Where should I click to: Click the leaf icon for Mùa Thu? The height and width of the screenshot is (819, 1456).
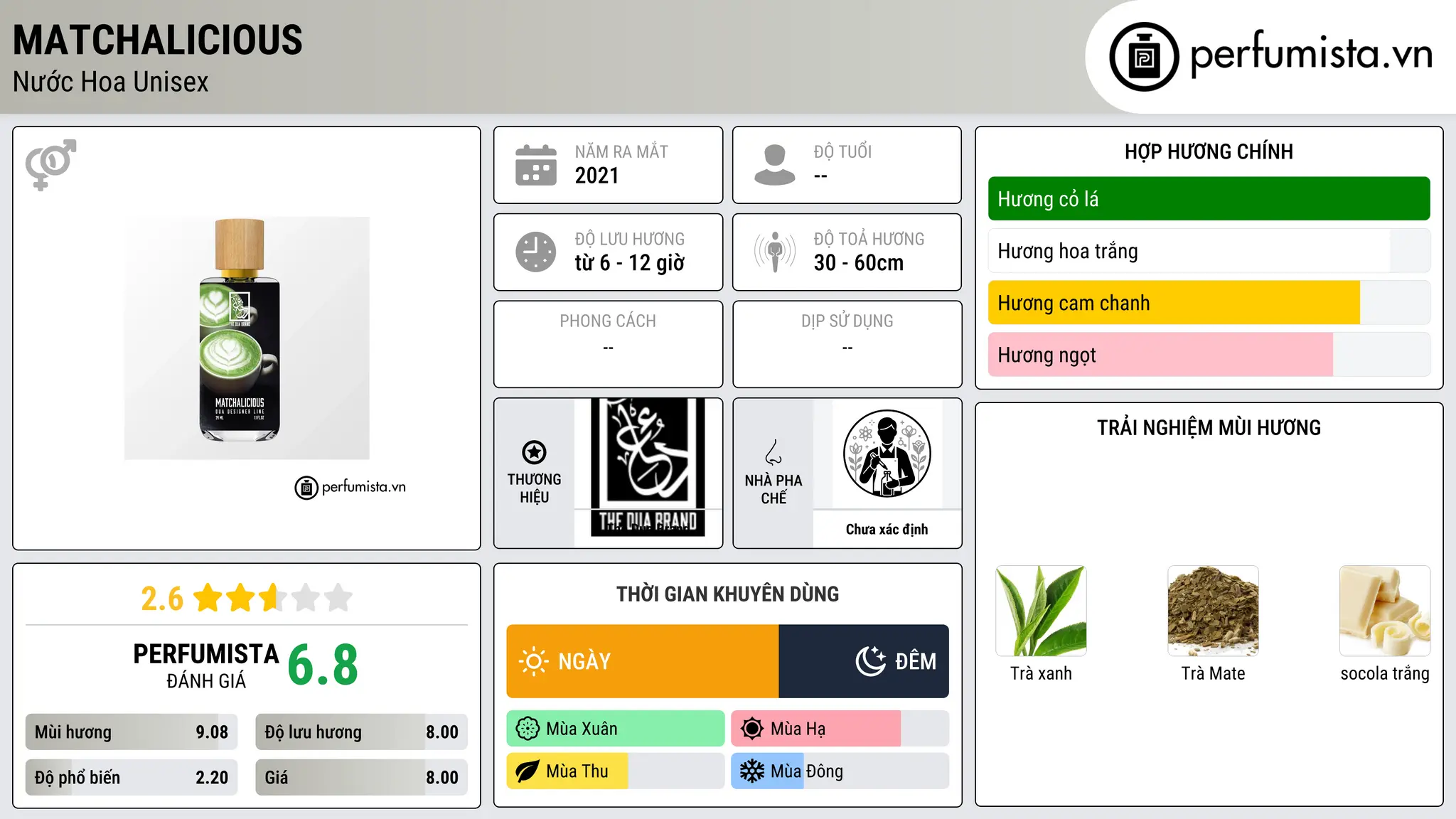point(528,771)
